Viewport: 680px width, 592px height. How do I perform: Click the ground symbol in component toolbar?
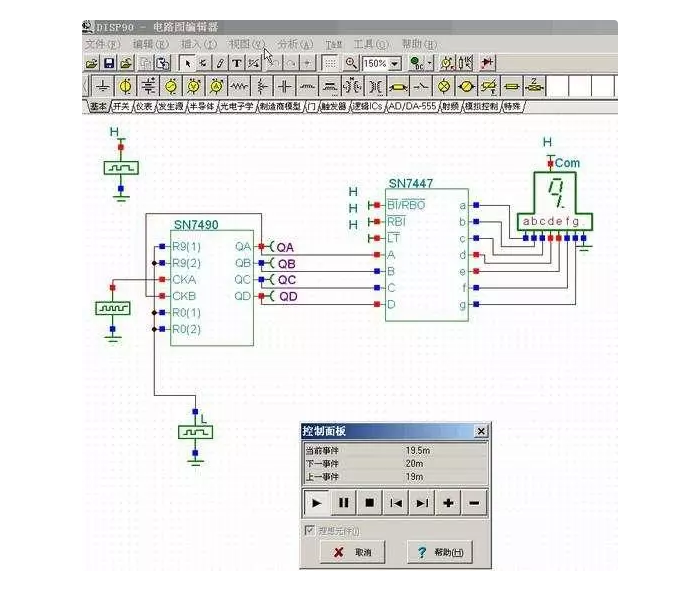point(103,86)
